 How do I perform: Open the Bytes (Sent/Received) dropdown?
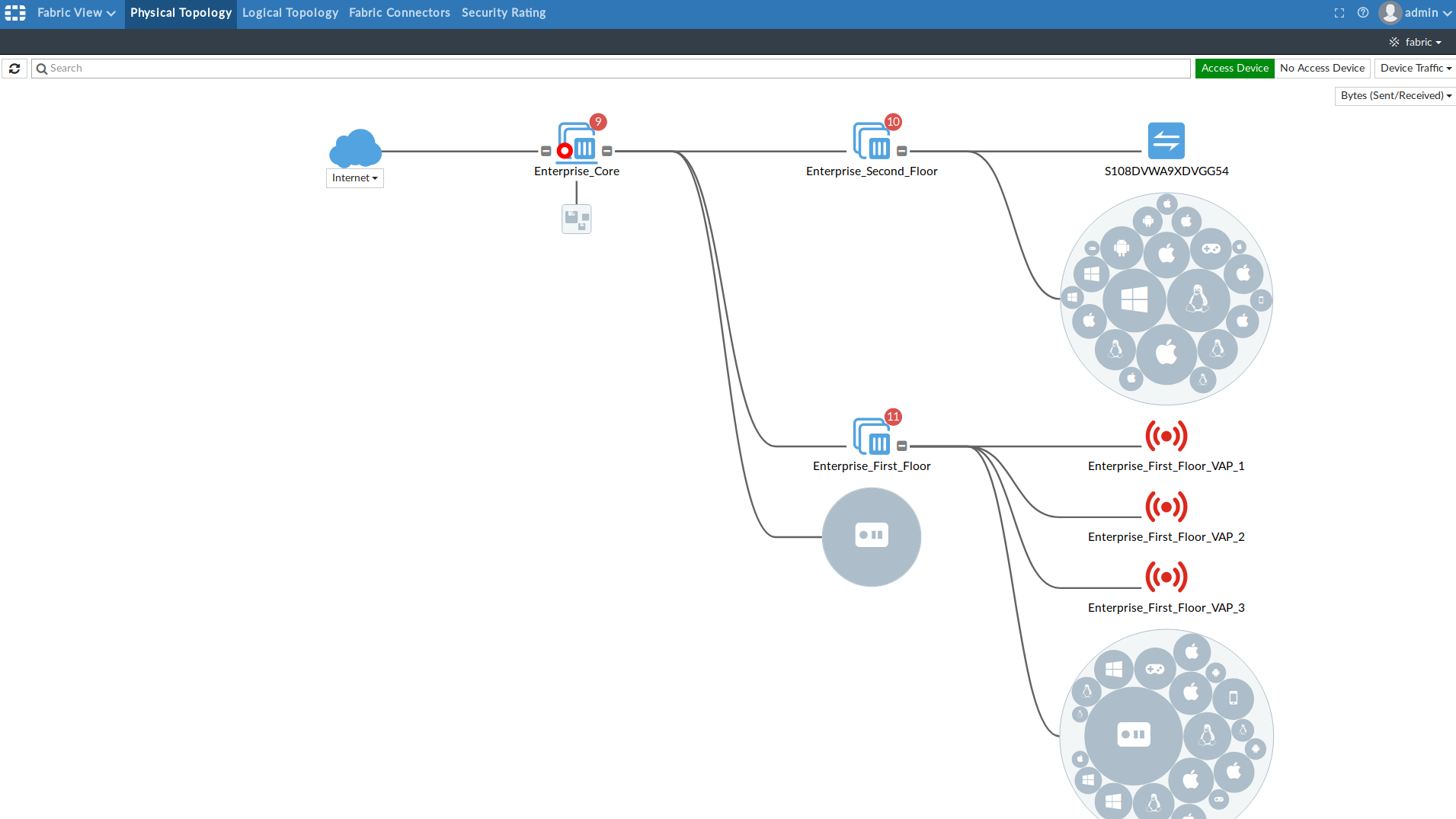1394,95
